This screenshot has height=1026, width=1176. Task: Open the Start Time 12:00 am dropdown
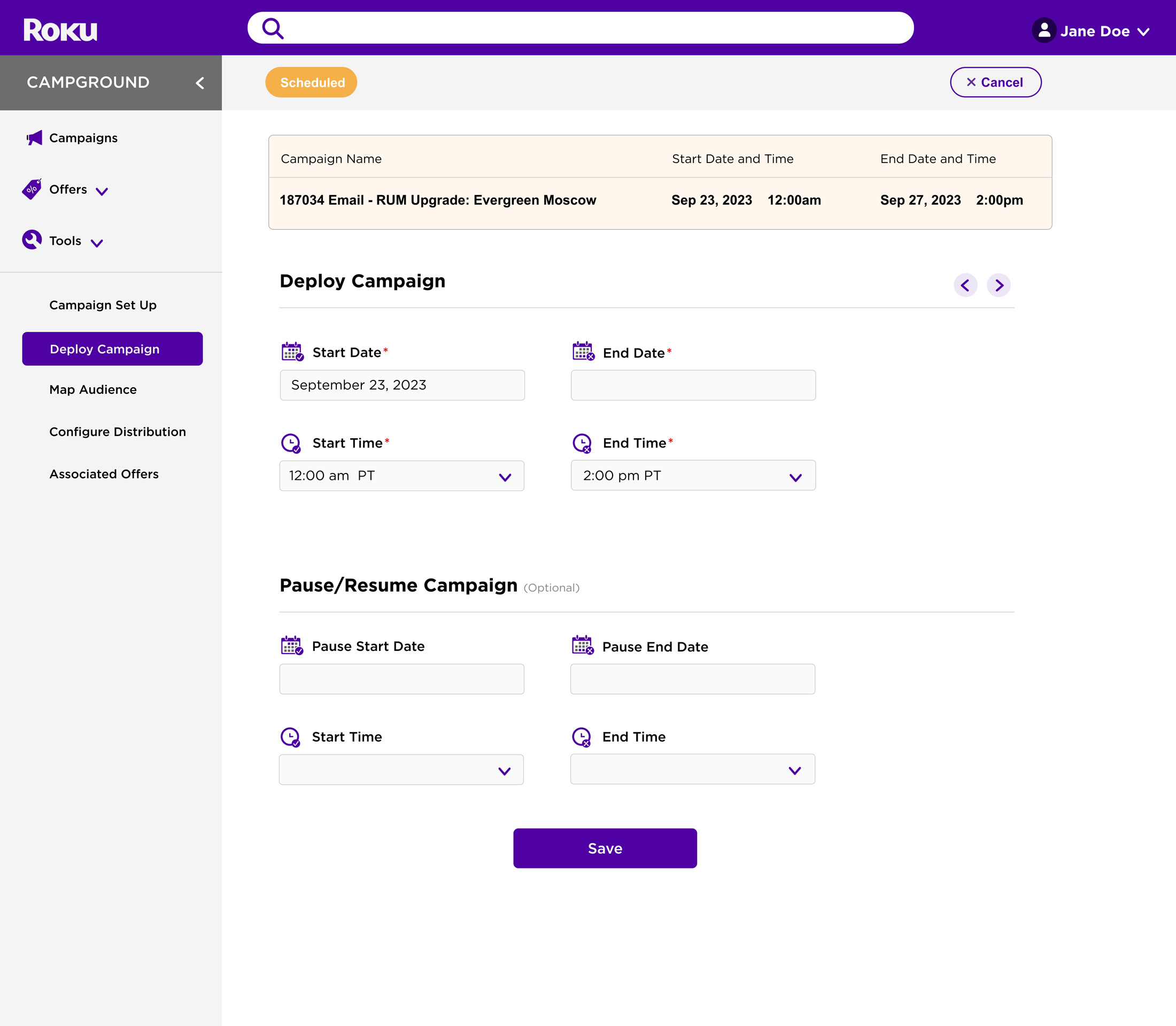click(401, 476)
